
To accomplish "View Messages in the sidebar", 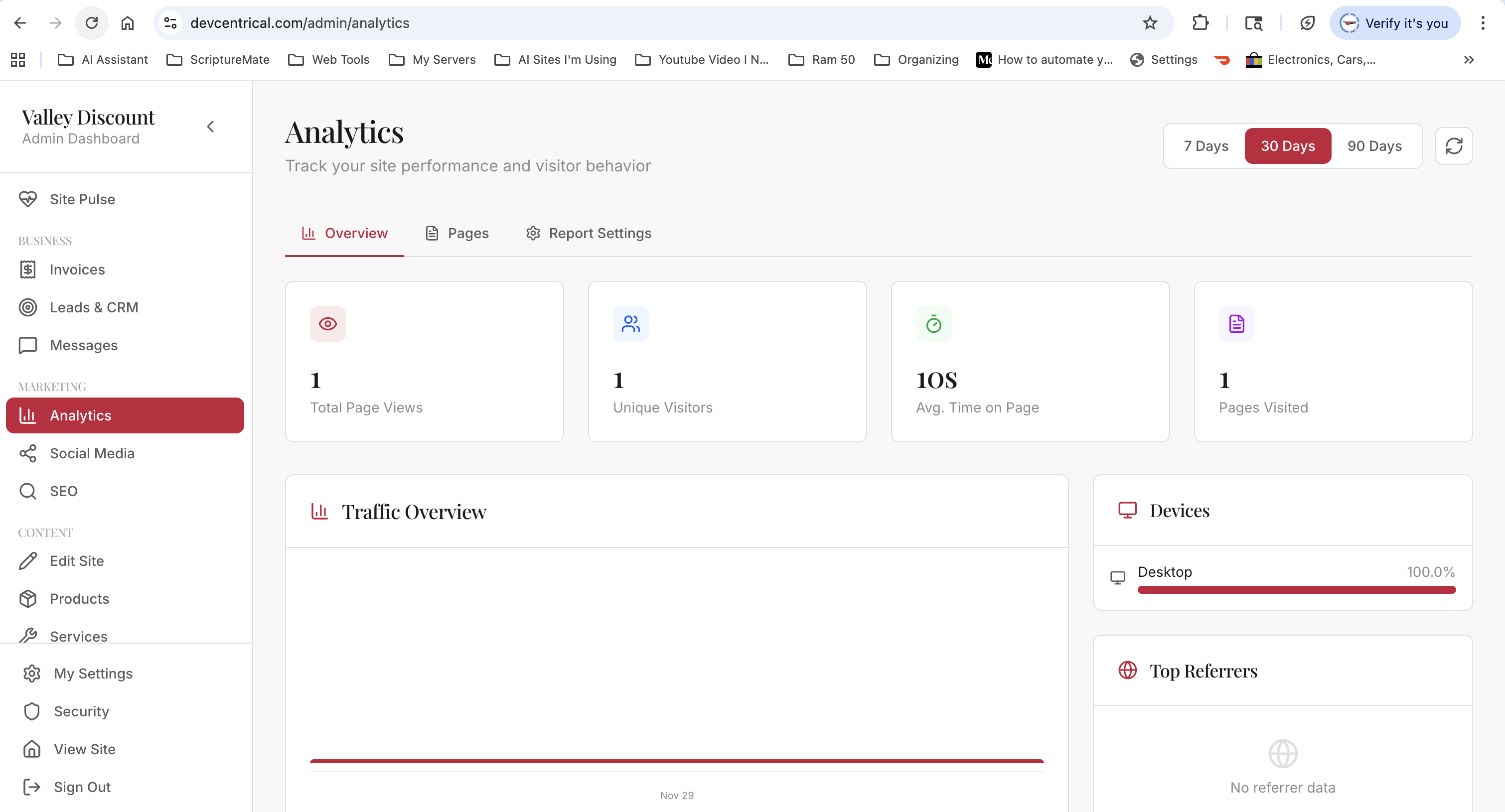I will 84,345.
